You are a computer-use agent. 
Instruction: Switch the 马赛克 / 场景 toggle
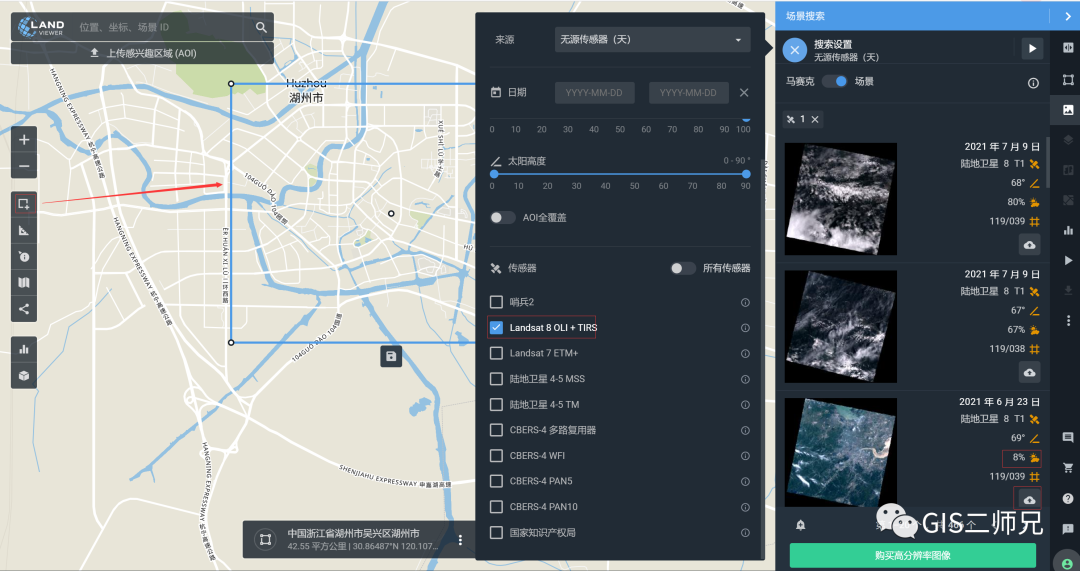(x=834, y=81)
